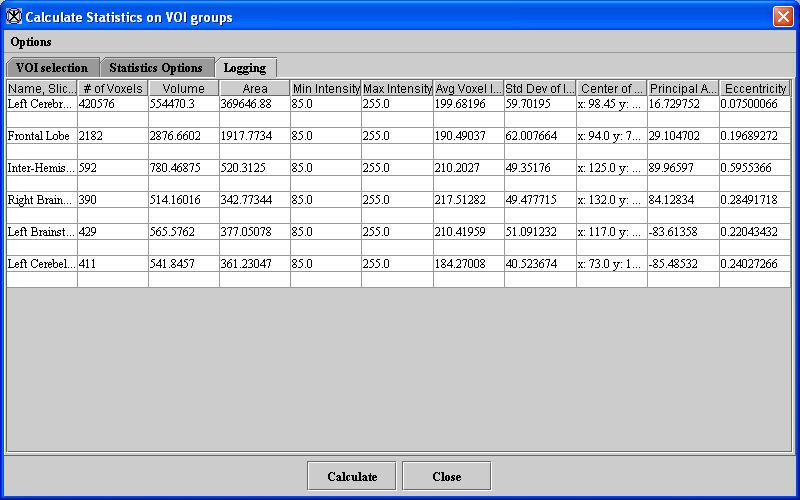Switch to the VOI selection tab
Viewport: 800px width, 500px height.
(x=52, y=68)
